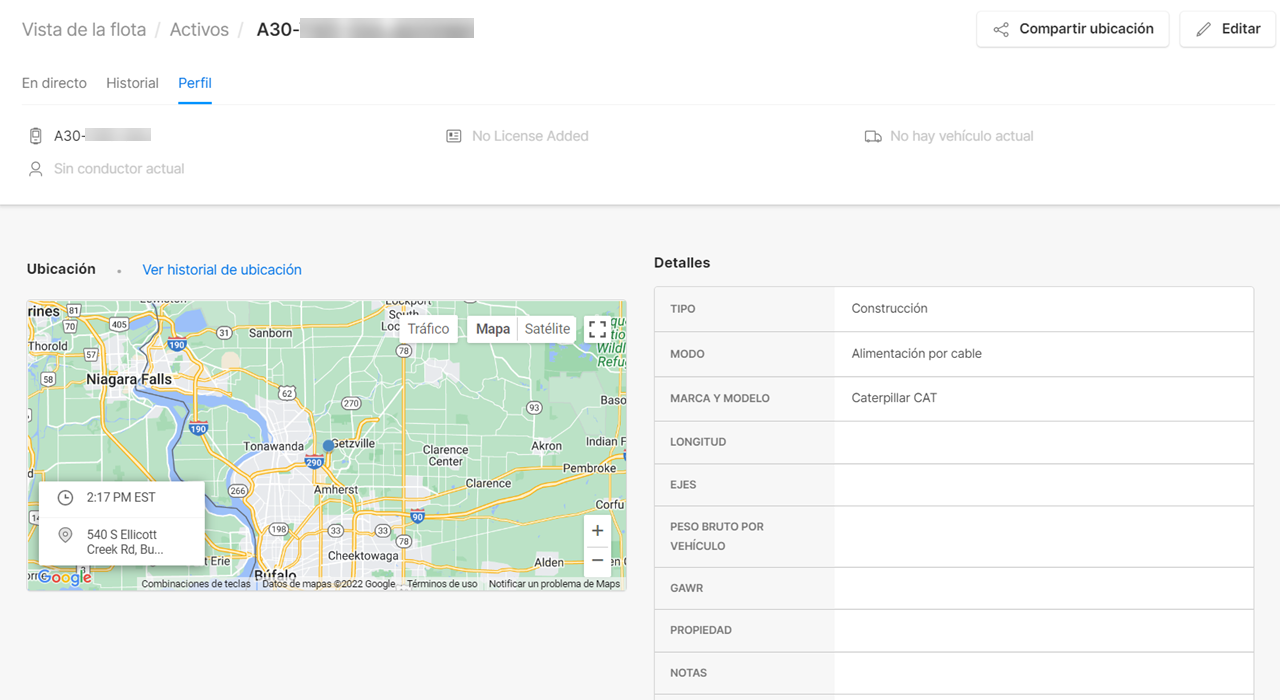Click the 540 S Ellicott address card
This screenshot has height=700, width=1280.
point(124,542)
